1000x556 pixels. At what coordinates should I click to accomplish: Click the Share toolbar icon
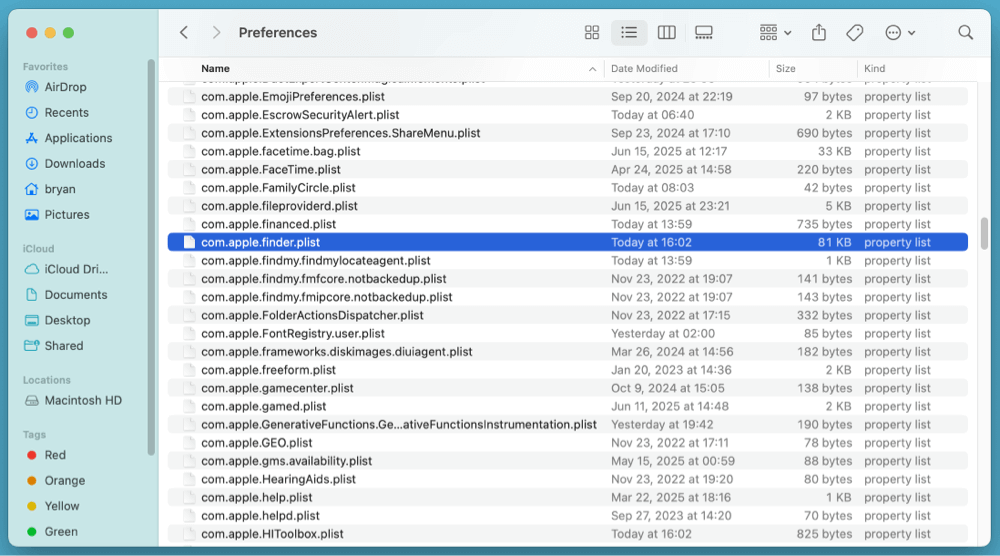click(x=819, y=33)
